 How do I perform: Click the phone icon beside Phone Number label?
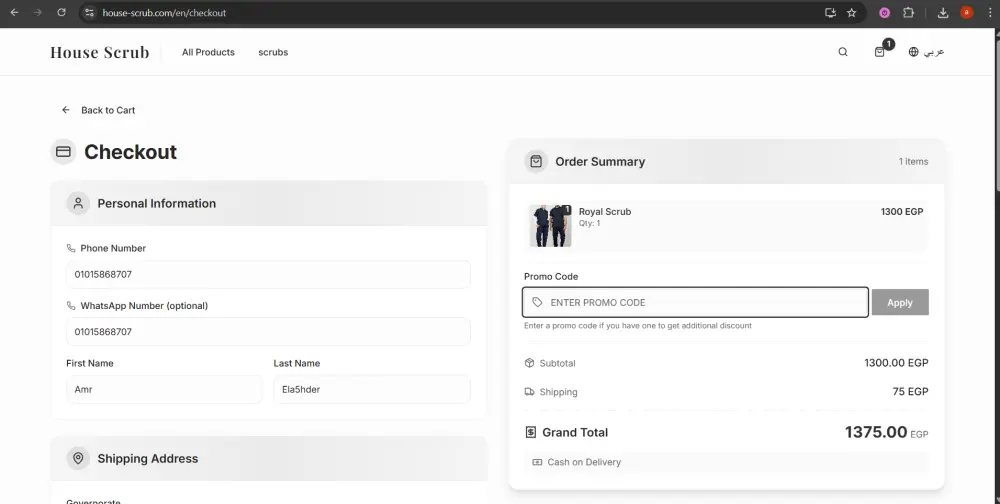[71, 248]
